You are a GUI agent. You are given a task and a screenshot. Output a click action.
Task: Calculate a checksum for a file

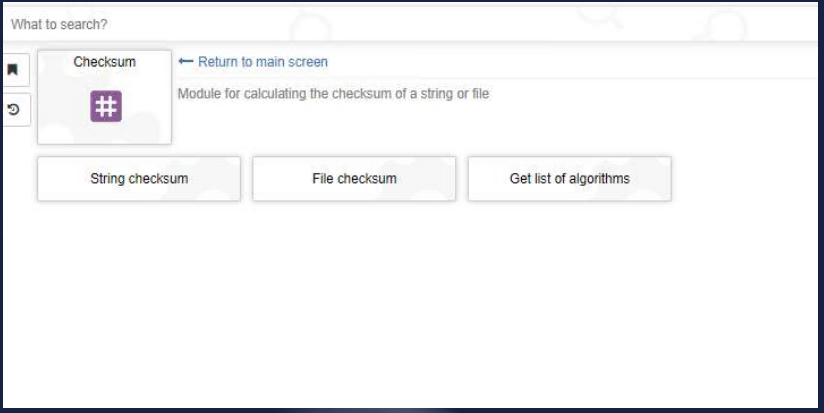tap(354, 179)
